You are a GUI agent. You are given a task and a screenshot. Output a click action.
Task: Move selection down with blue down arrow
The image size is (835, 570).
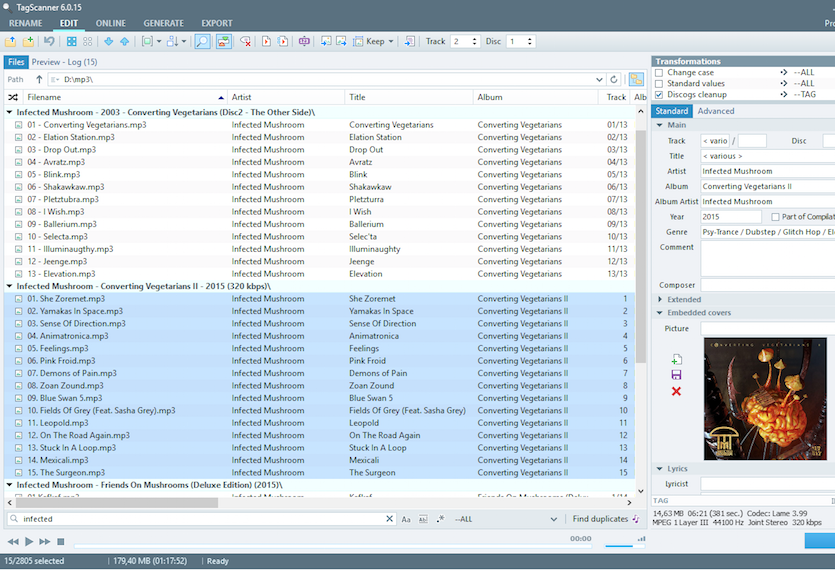tap(109, 41)
